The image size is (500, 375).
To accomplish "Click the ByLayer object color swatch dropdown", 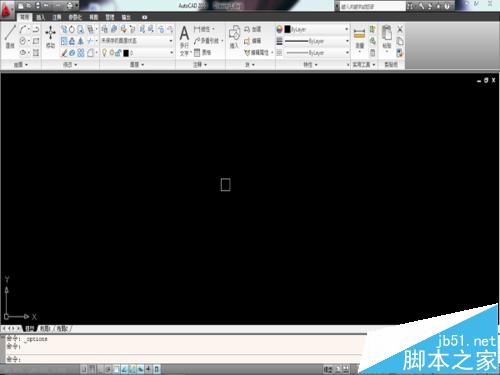I will (316, 29).
